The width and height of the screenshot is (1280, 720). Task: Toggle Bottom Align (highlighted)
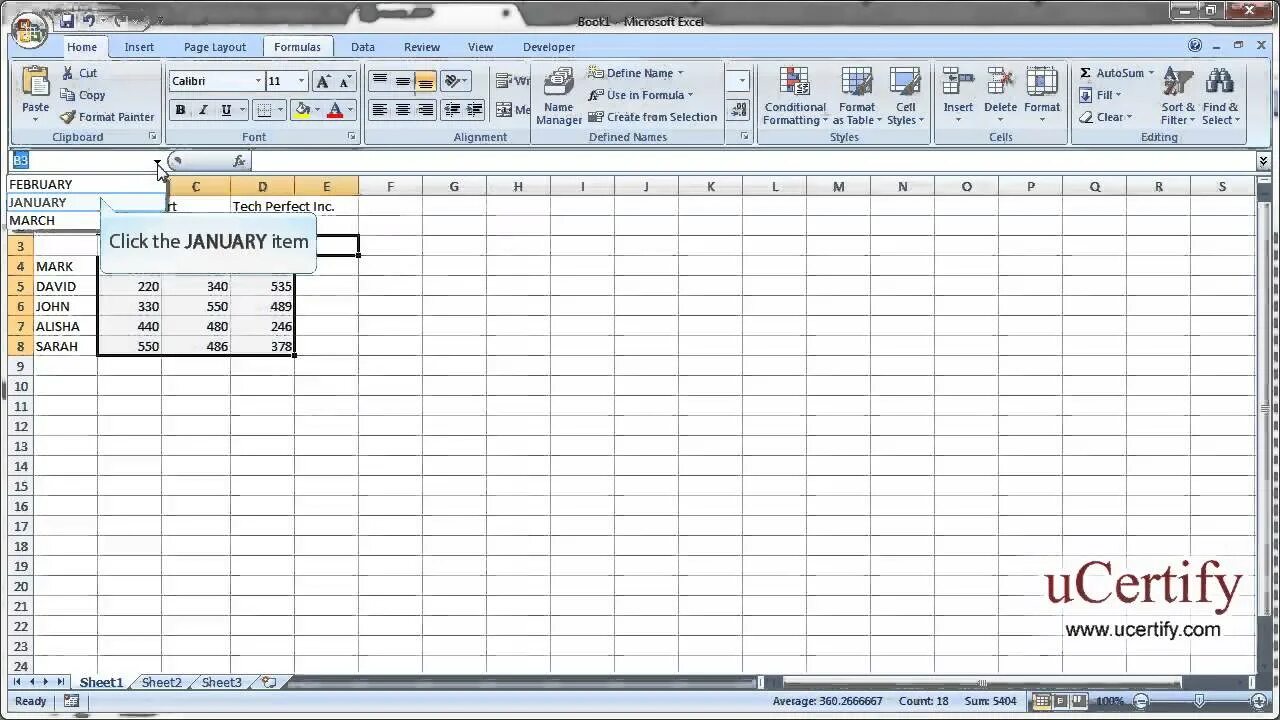click(x=425, y=81)
